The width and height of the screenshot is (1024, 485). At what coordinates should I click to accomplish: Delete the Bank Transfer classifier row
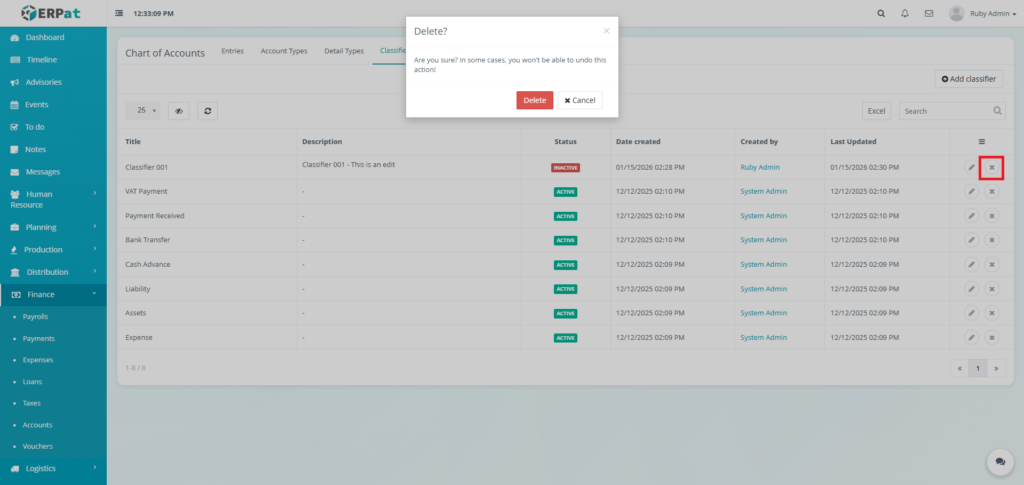[991, 240]
